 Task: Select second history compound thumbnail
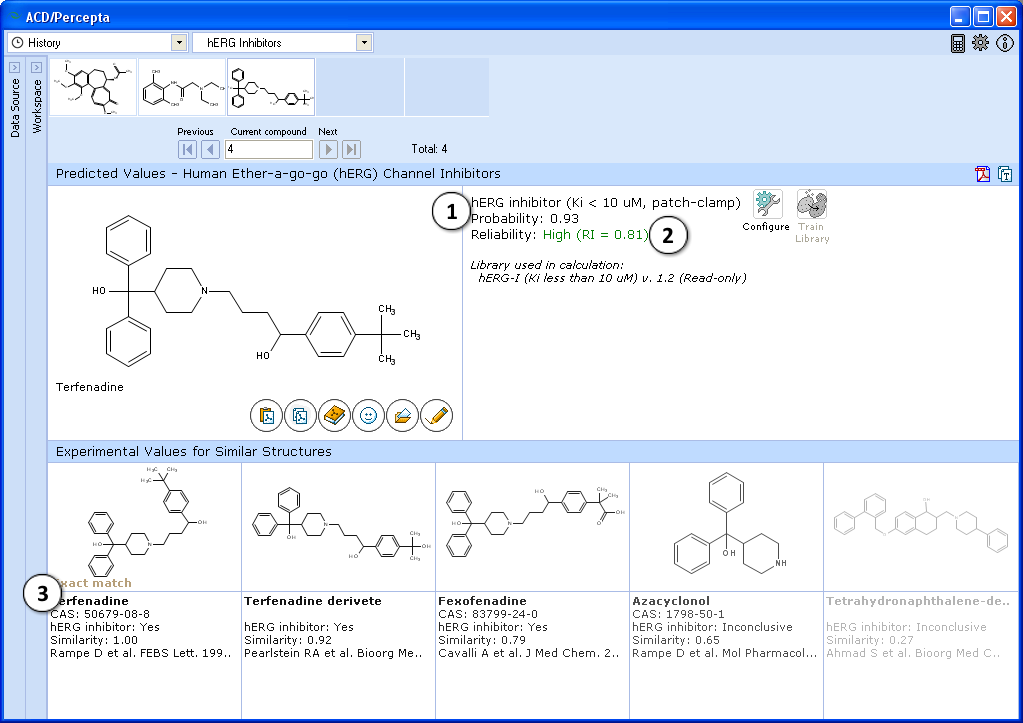[183, 87]
